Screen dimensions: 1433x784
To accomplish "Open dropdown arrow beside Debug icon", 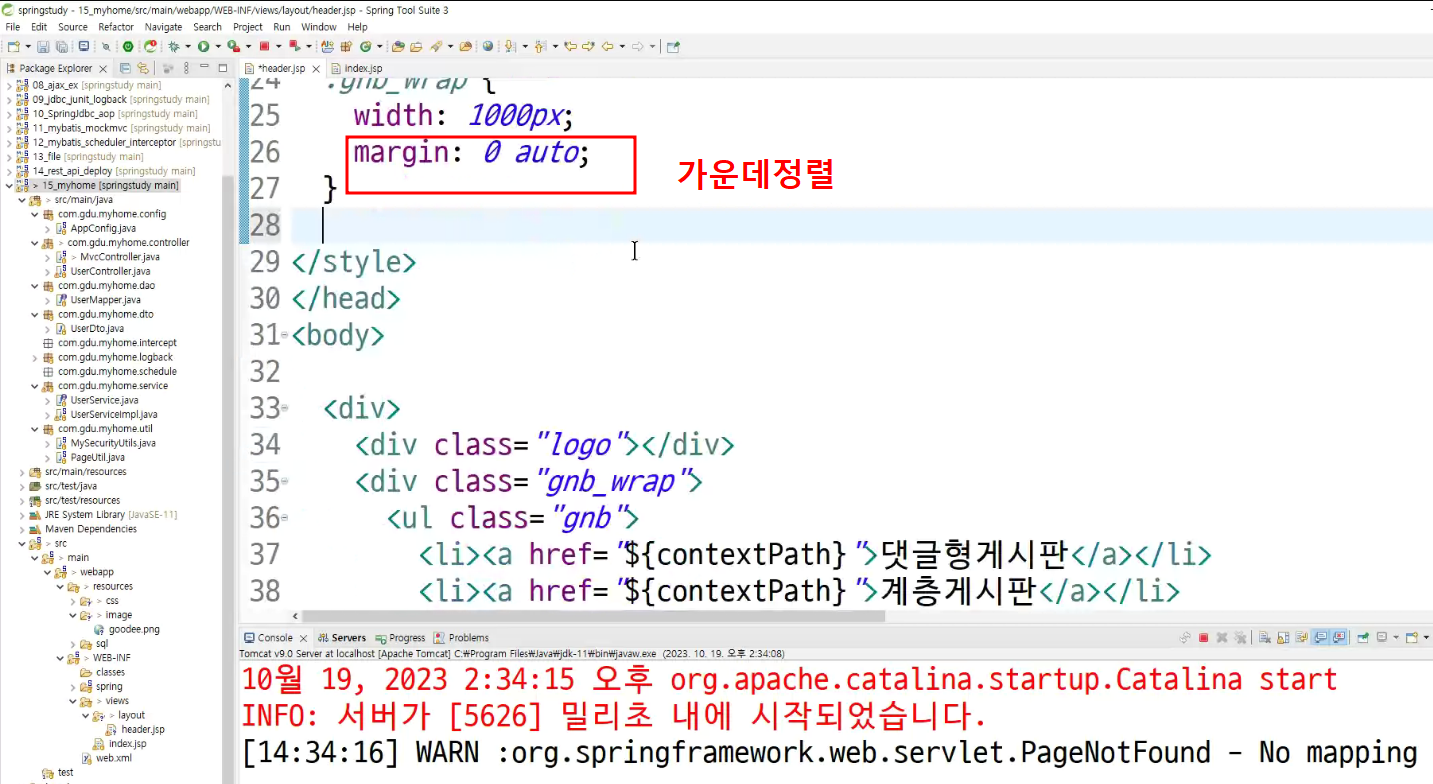I will 188,46.
